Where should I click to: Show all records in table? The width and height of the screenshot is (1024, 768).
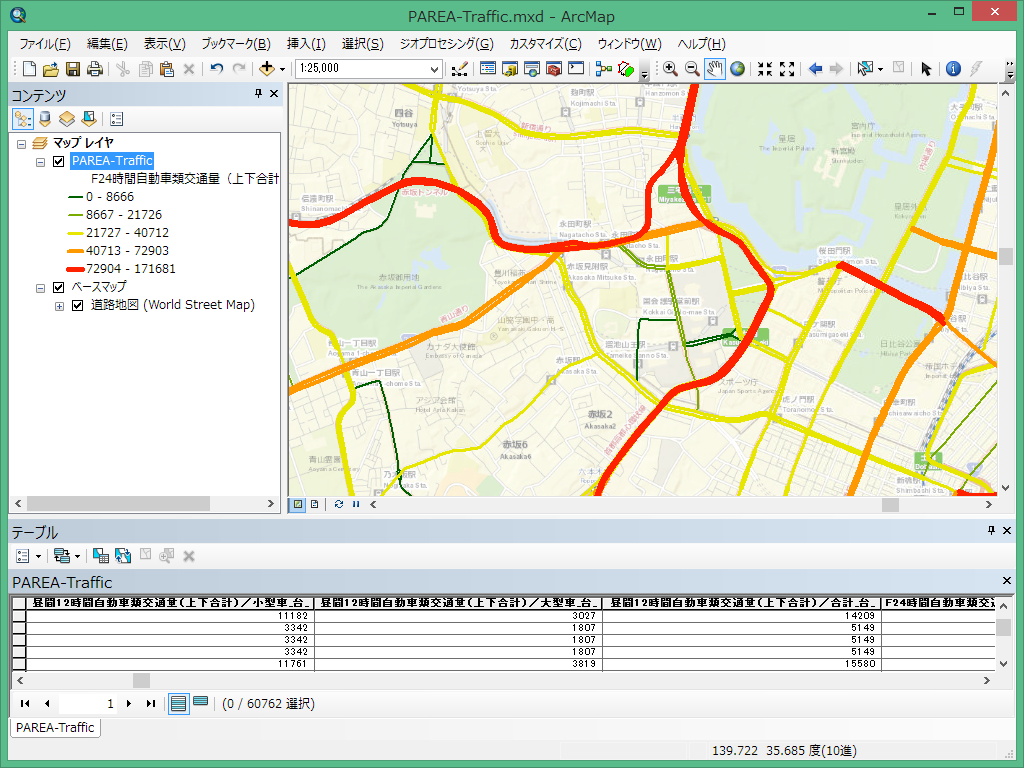(x=178, y=703)
